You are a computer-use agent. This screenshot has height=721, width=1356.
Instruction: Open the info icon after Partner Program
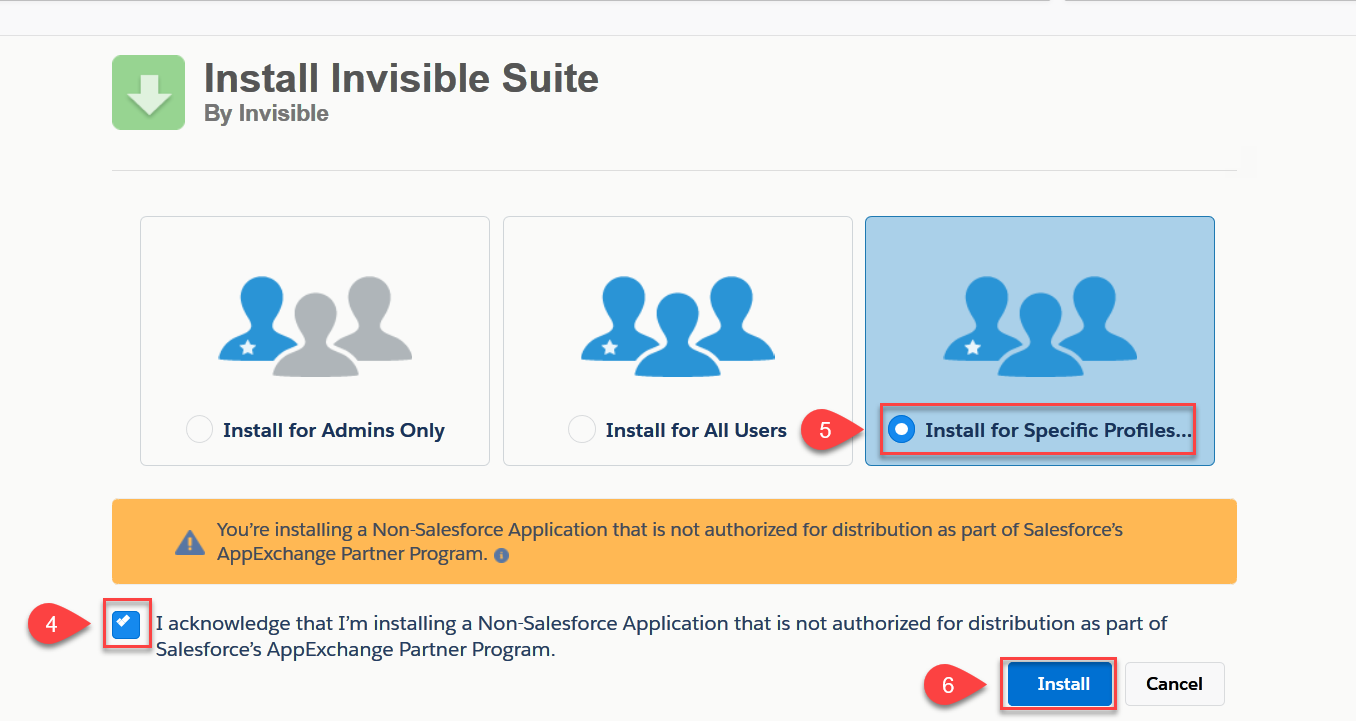(502, 555)
